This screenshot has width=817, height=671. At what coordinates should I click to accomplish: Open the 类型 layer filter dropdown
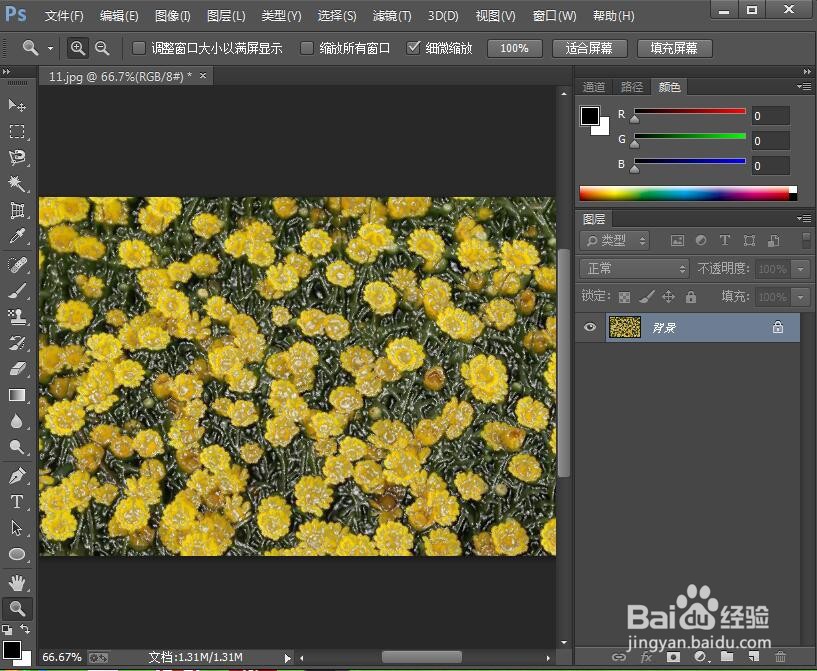[615, 241]
